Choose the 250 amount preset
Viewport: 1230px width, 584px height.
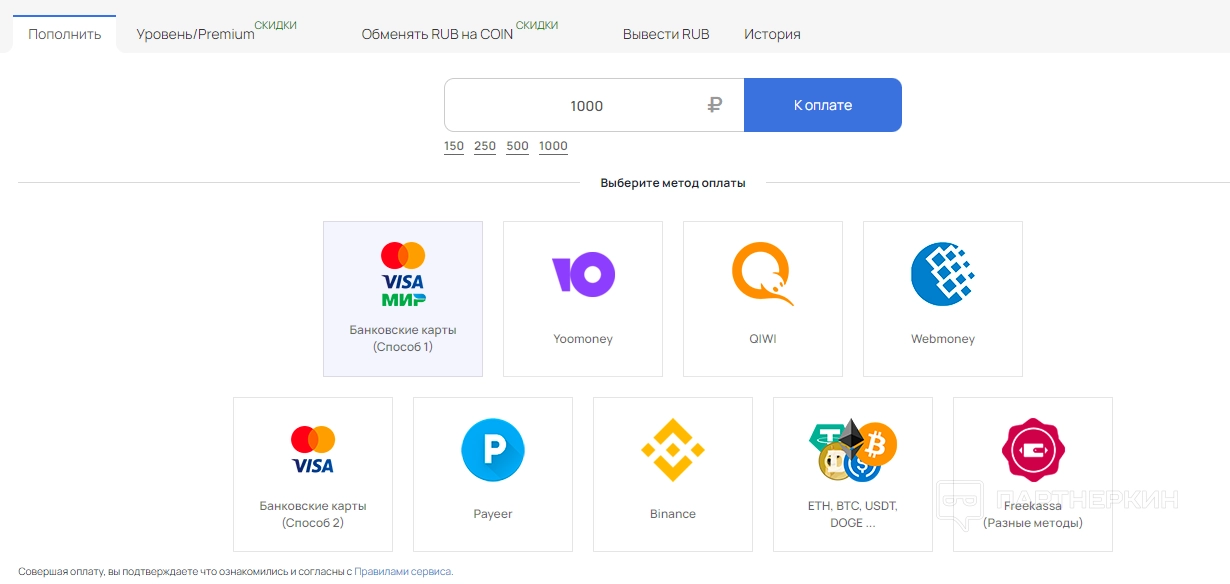click(485, 146)
